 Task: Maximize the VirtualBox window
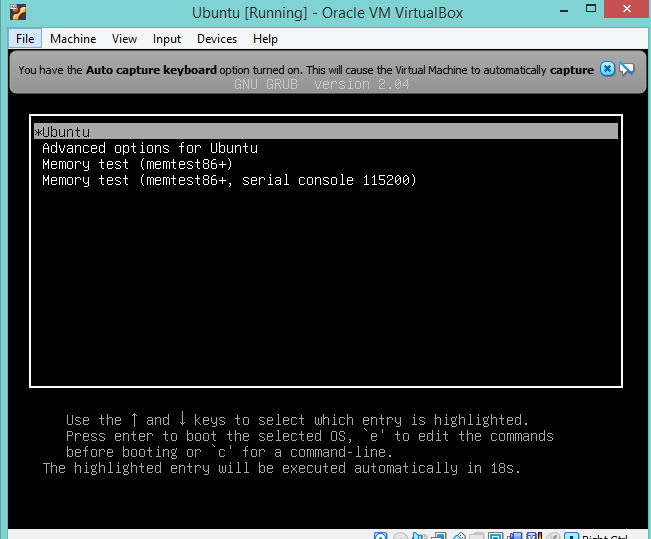pos(591,9)
